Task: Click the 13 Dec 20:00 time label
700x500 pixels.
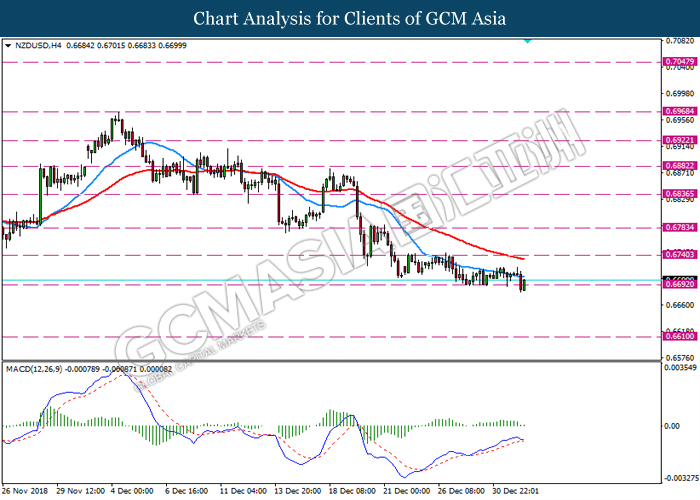Action: (298, 491)
